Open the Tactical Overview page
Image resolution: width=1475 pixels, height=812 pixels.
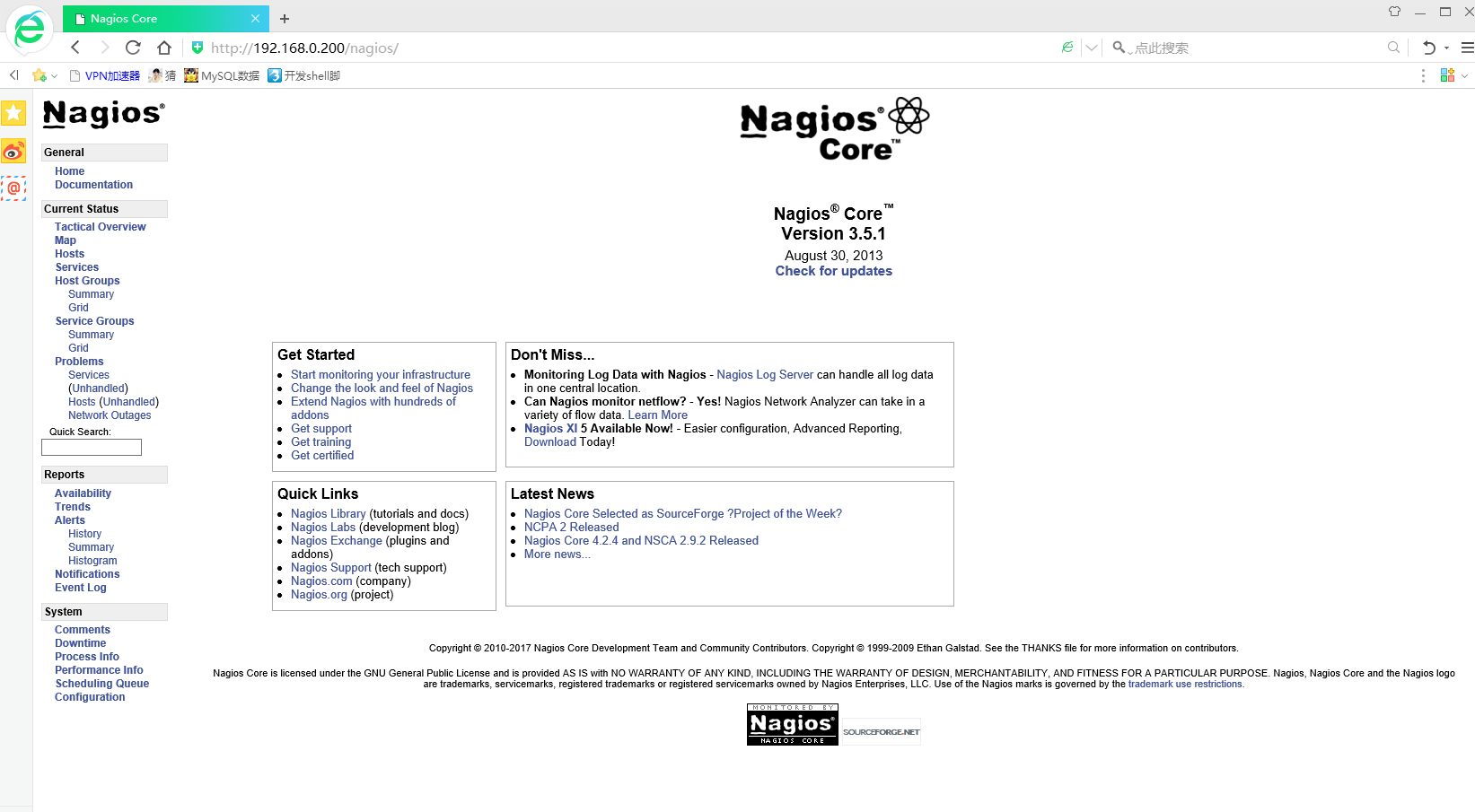(100, 227)
